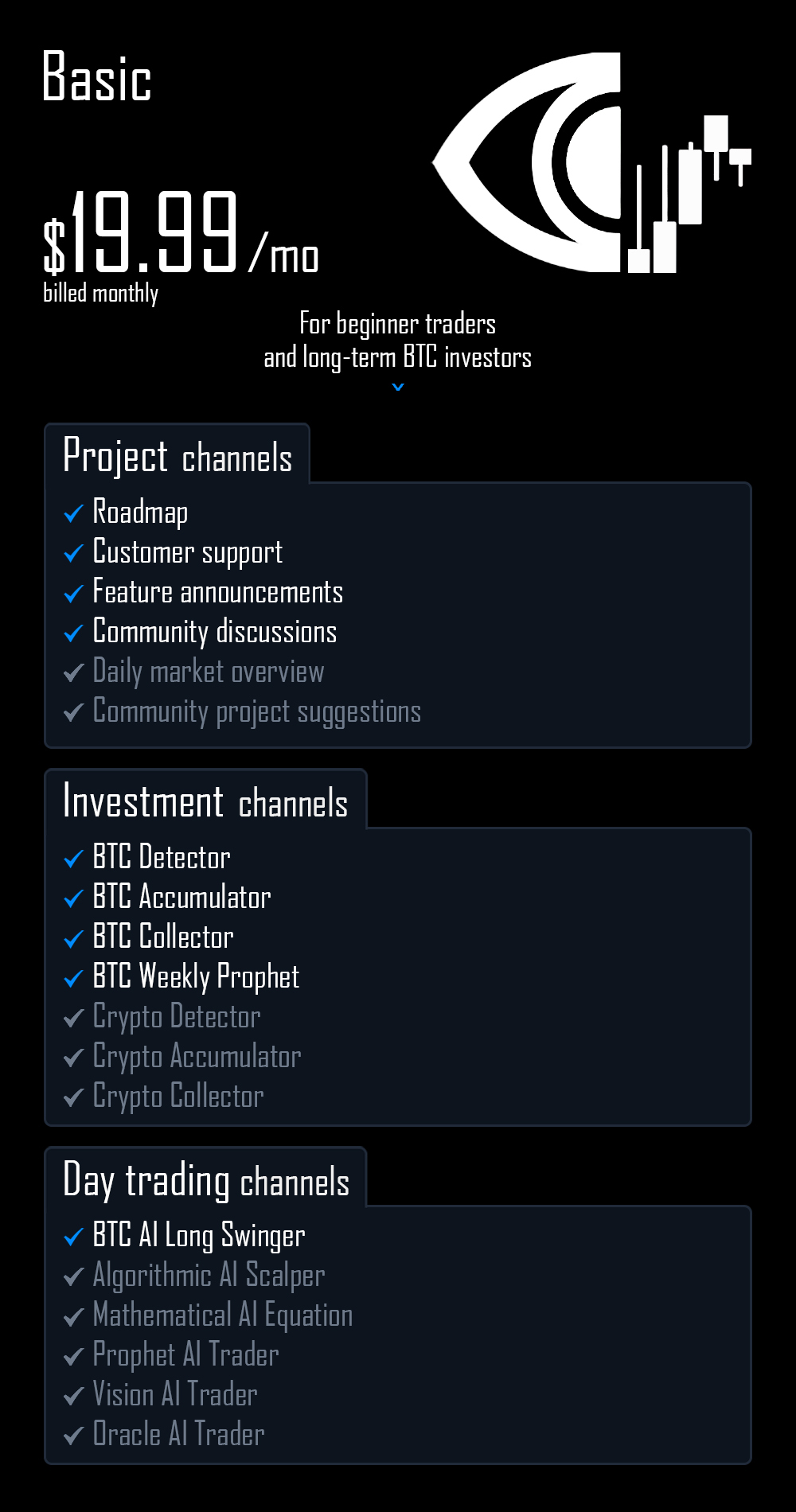
Task: Click grey checkmark next to Crypto Detector
Action: 73,1018
